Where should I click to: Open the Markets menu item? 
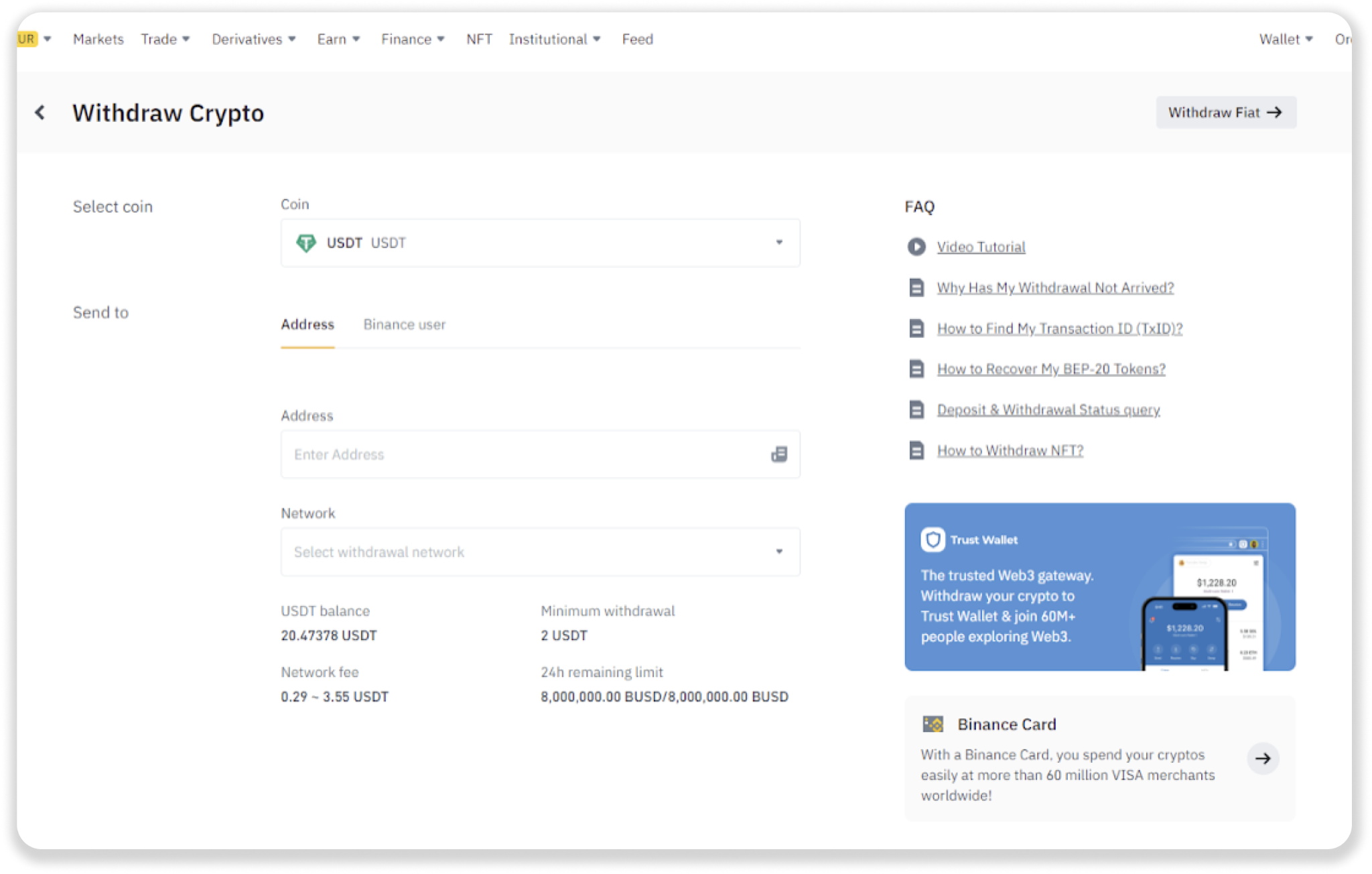tap(98, 40)
